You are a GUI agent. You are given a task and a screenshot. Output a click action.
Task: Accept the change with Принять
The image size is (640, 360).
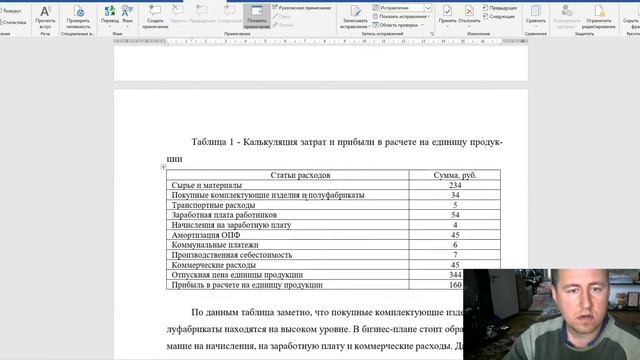click(x=447, y=14)
